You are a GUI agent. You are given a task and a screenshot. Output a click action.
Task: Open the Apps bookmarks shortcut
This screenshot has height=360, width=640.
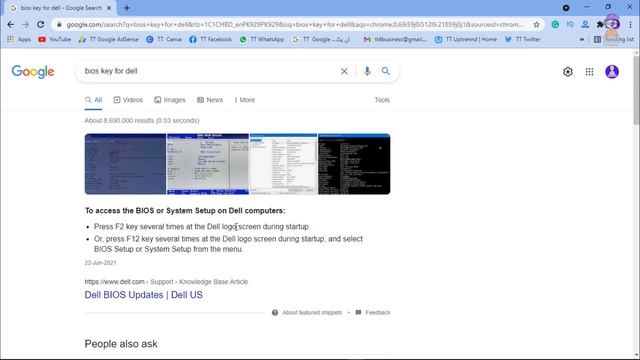click(x=19, y=39)
